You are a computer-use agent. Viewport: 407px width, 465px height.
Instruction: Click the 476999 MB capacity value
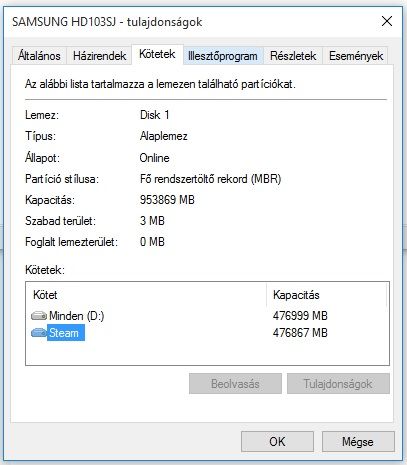(x=300, y=315)
